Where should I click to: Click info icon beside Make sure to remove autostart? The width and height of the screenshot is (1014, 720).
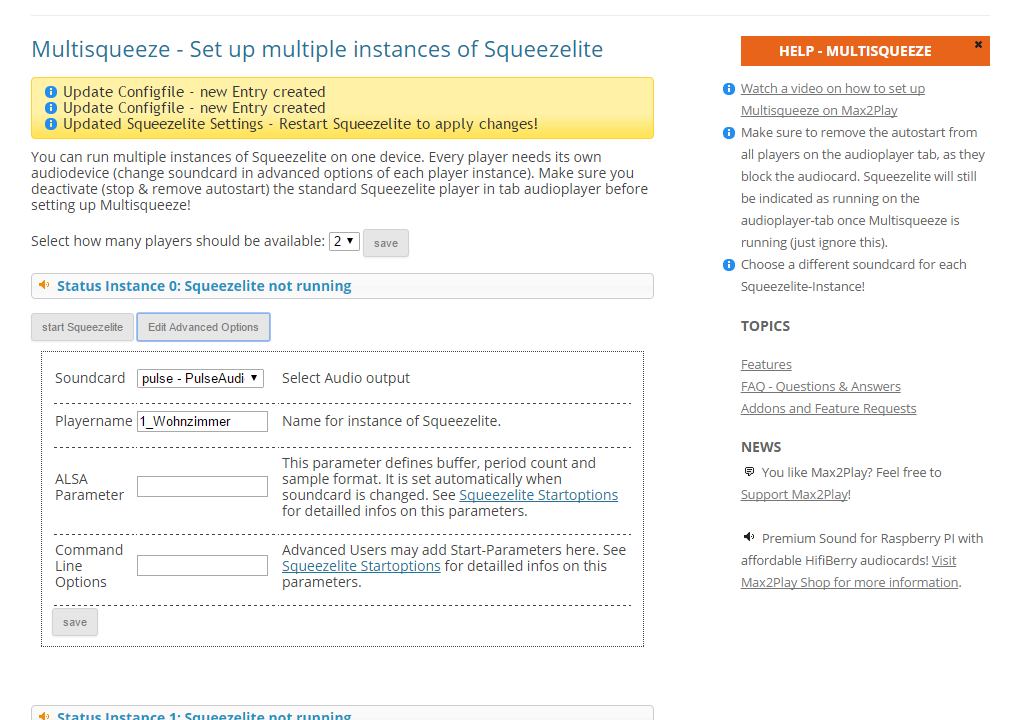(x=729, y=133)
